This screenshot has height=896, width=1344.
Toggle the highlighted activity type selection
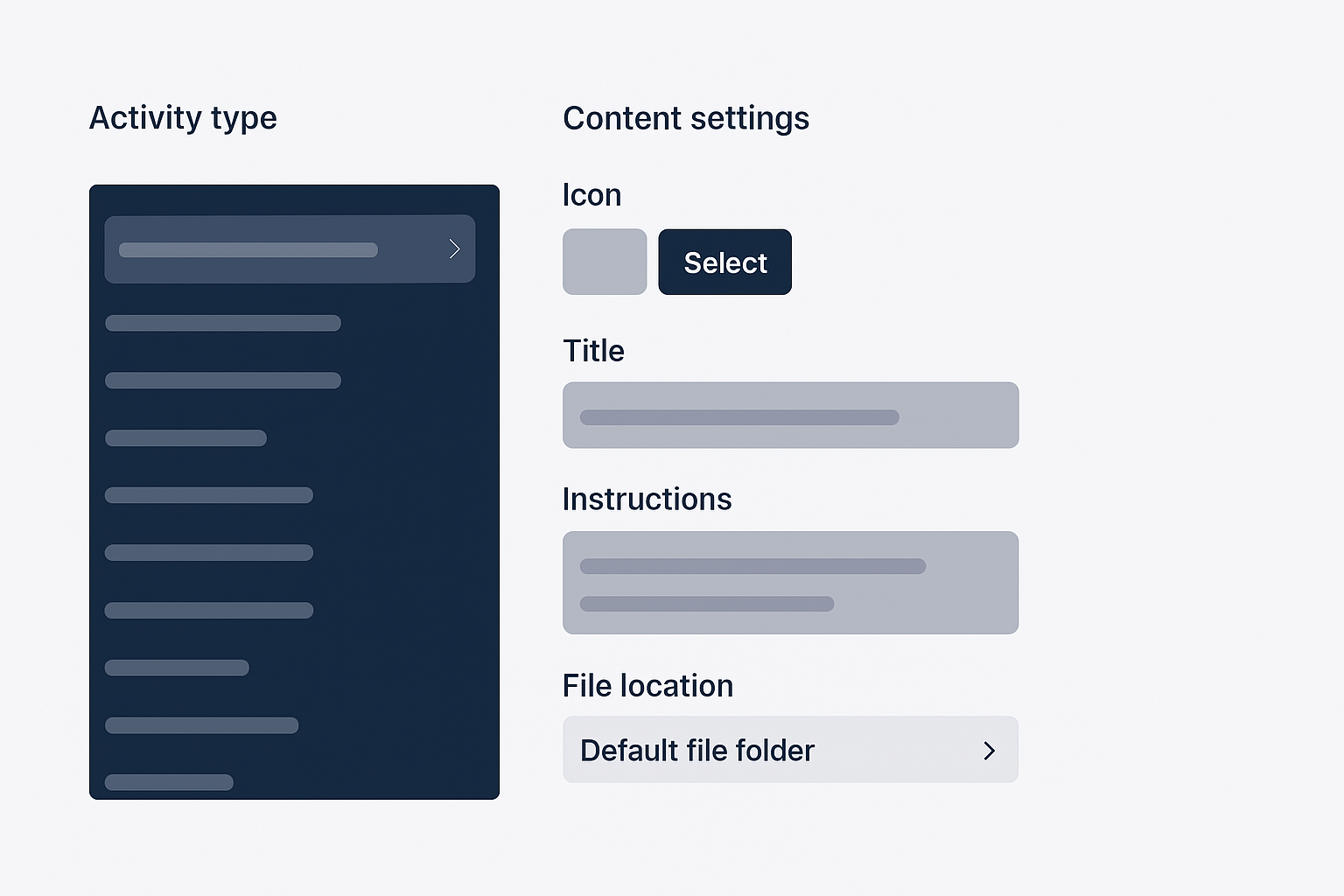[289, 248]
